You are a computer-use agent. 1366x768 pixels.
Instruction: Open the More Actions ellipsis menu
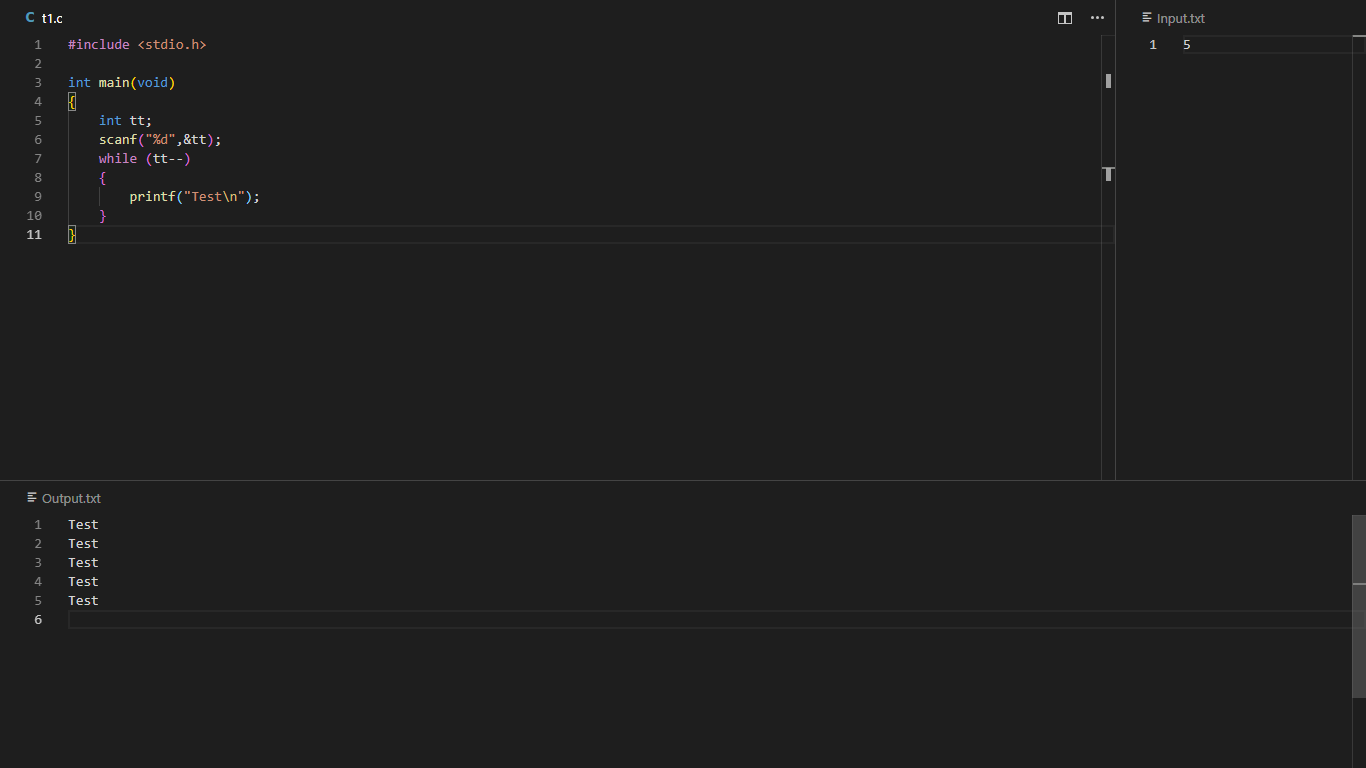pos(1097,18)
